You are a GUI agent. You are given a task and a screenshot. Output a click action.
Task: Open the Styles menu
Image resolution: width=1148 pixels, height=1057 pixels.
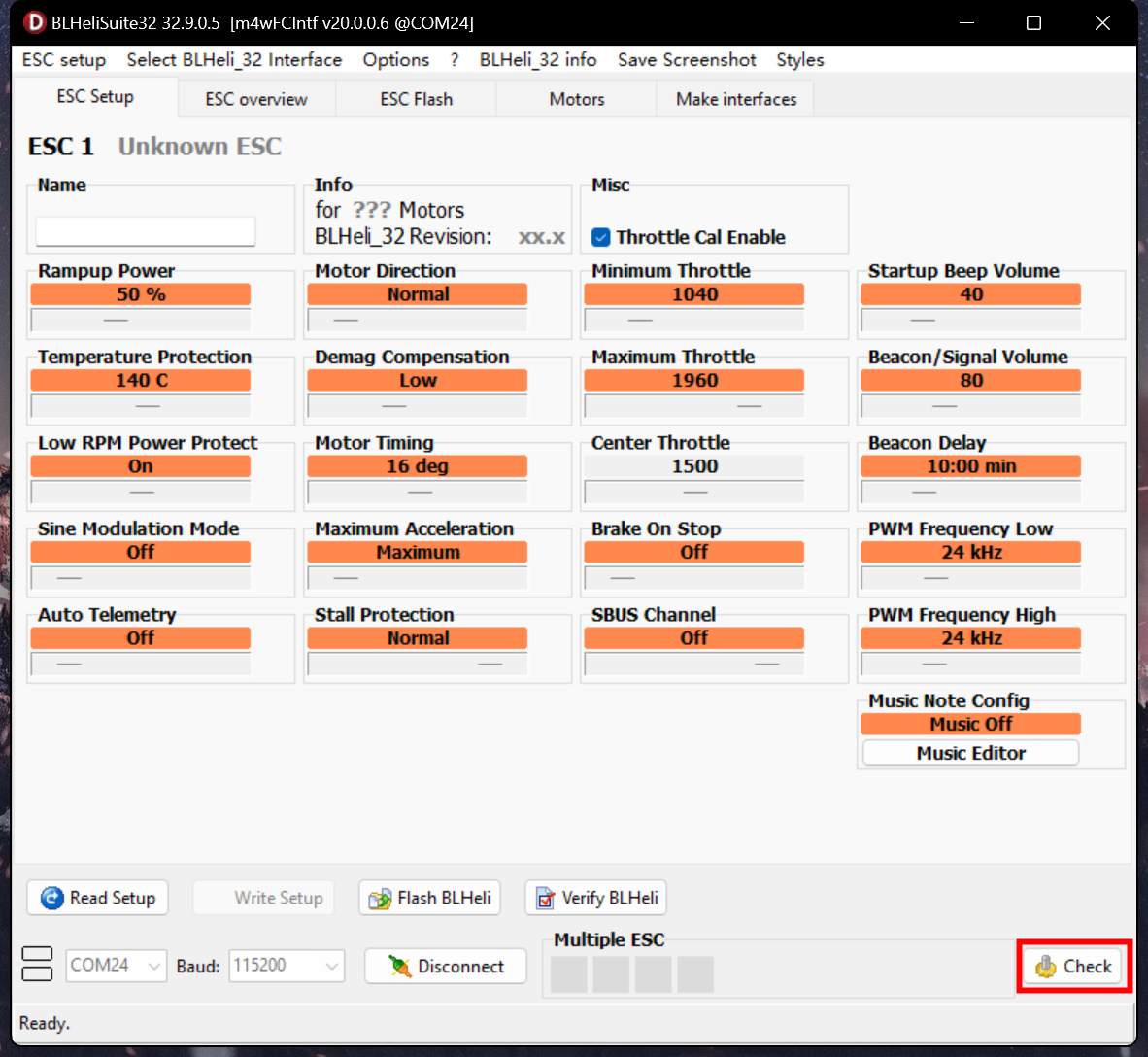[800, 60]
